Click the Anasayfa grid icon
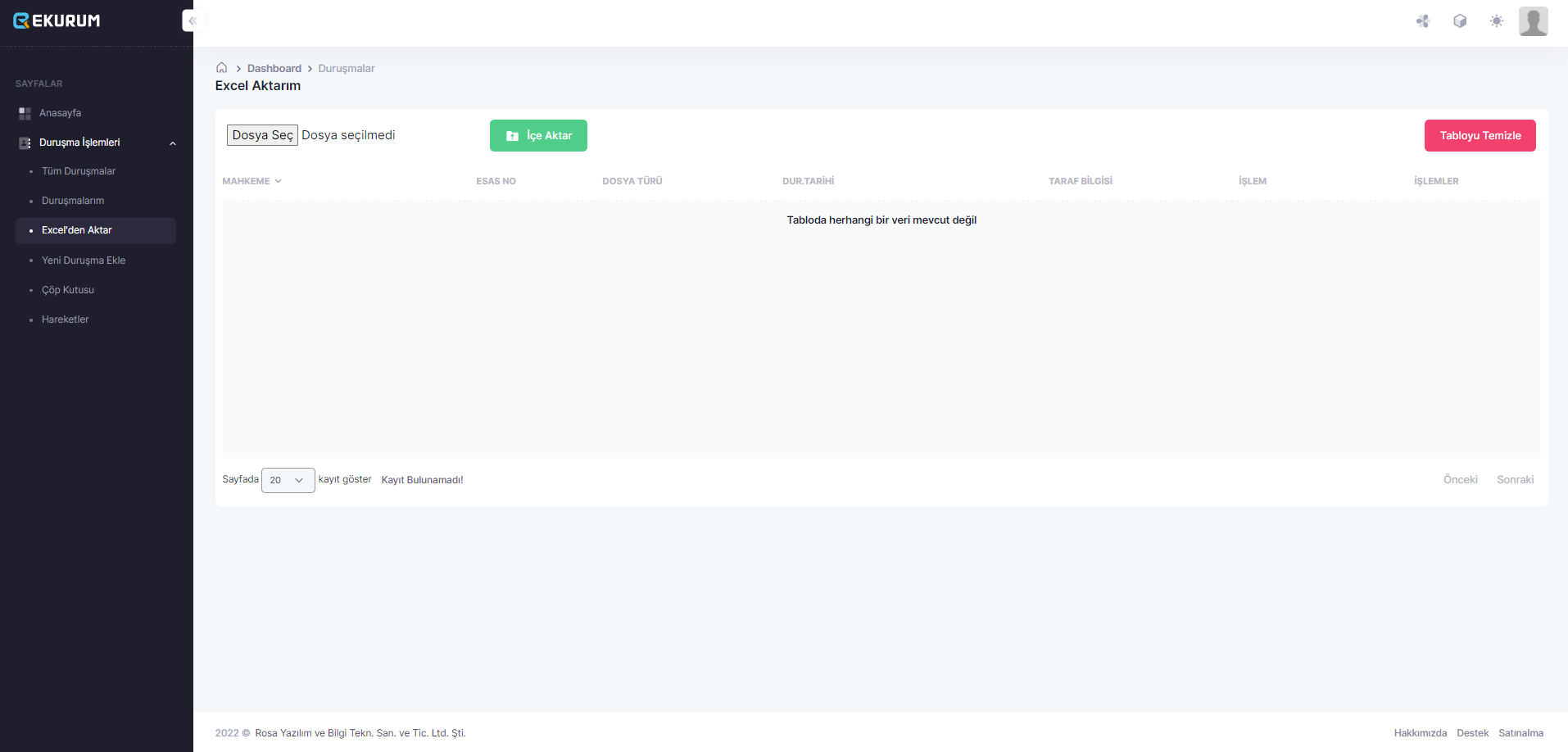The width and height of the screenshot is (1568, 752). [25, 113]
